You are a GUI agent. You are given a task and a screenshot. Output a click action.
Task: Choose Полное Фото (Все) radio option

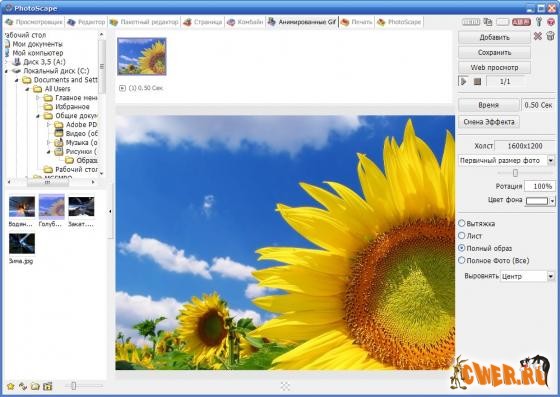pos(462,260)
